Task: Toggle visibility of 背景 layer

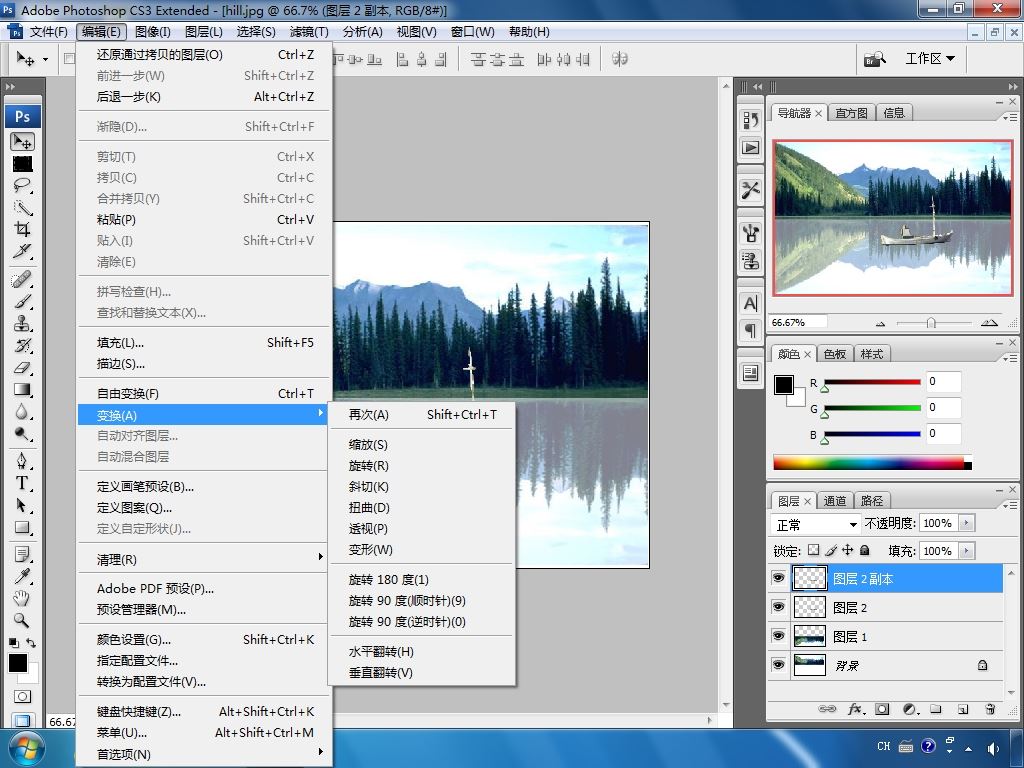Action: (778, 664)
